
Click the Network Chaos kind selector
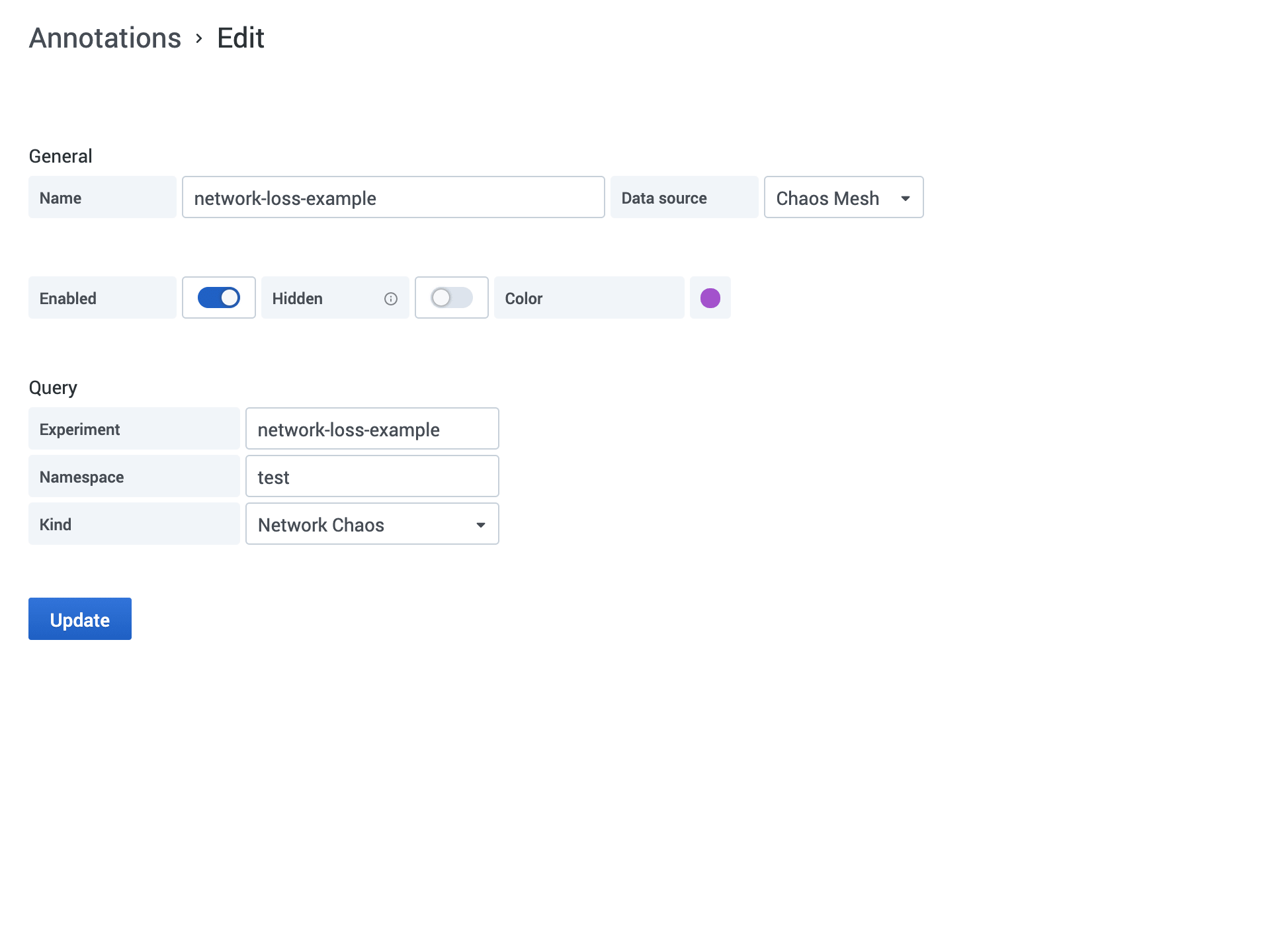pos(372,525)
